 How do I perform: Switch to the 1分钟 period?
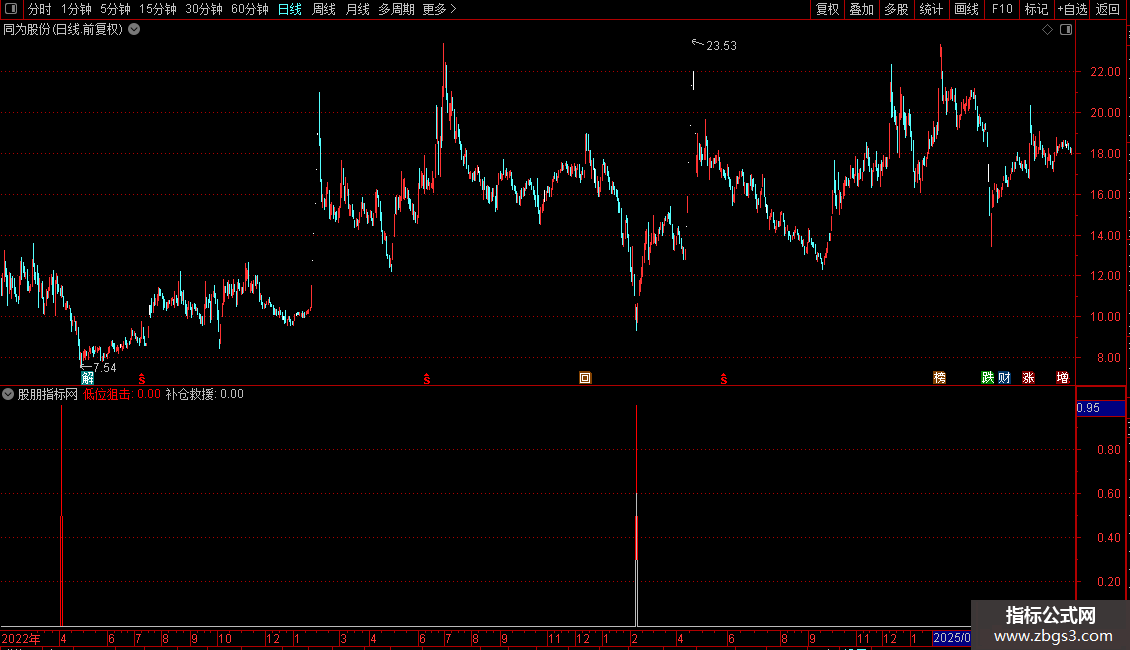point(76,9)
